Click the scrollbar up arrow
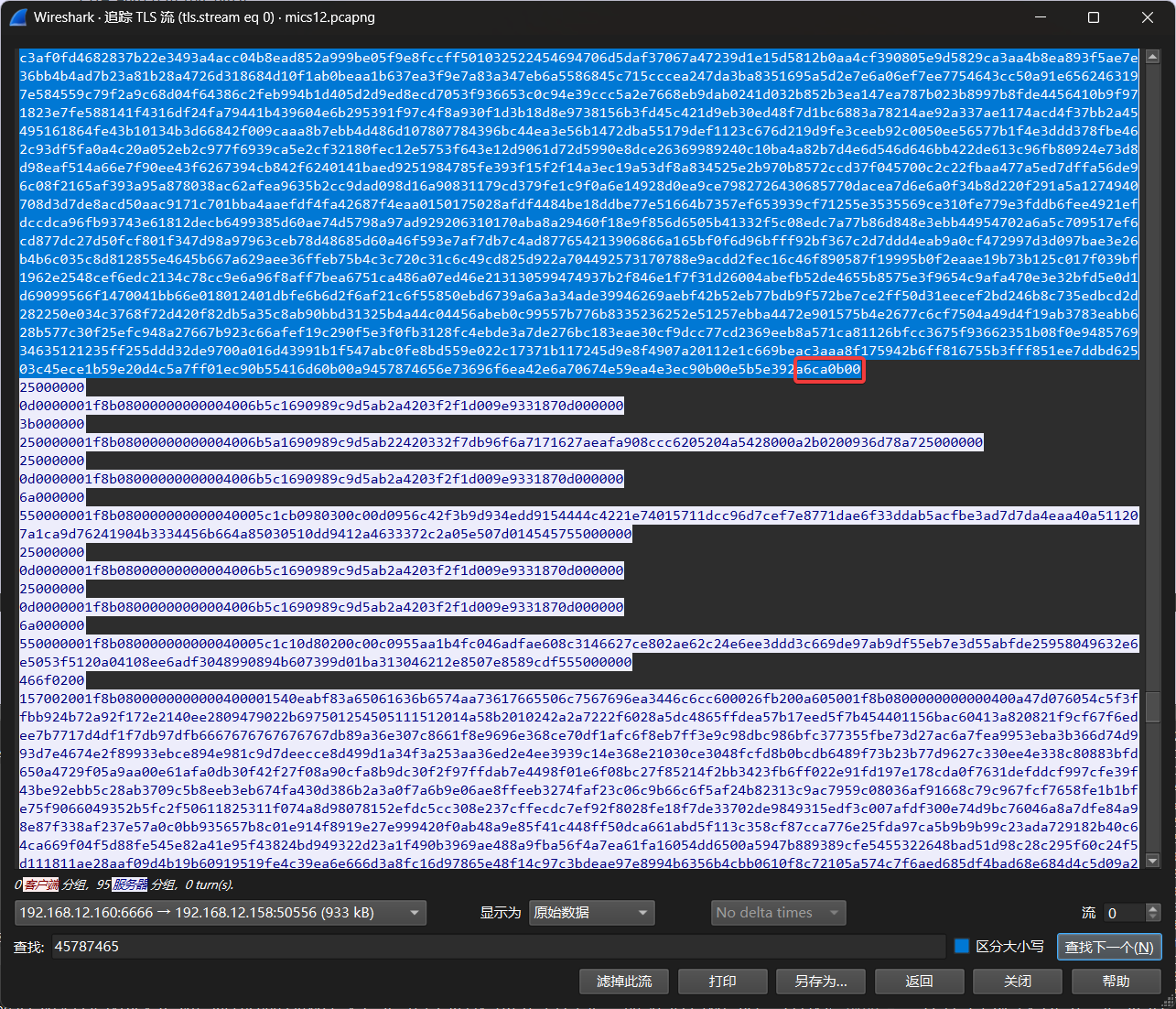The width and height of the screenshot is (1176, 1009). pyautogui.click(x=1153, y=56)
